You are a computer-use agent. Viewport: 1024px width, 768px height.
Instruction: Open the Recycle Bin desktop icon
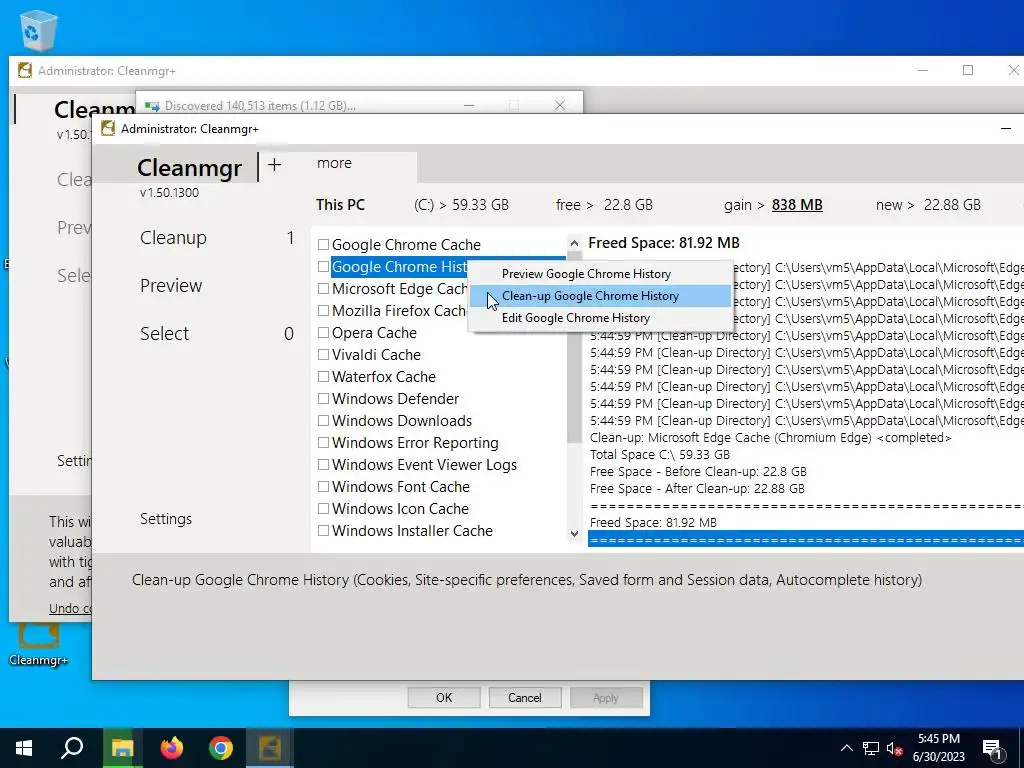pos(39,29)
